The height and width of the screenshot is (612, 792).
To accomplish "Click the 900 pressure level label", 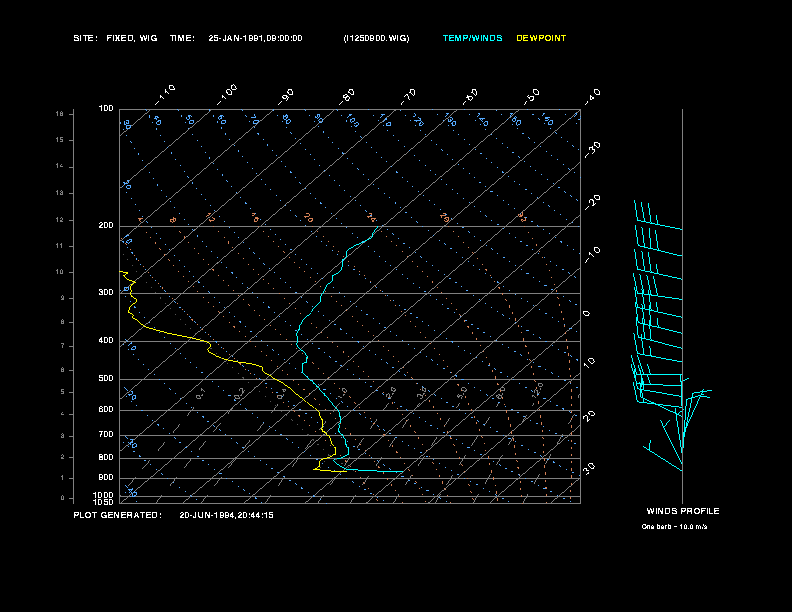I will click(106, 477).
